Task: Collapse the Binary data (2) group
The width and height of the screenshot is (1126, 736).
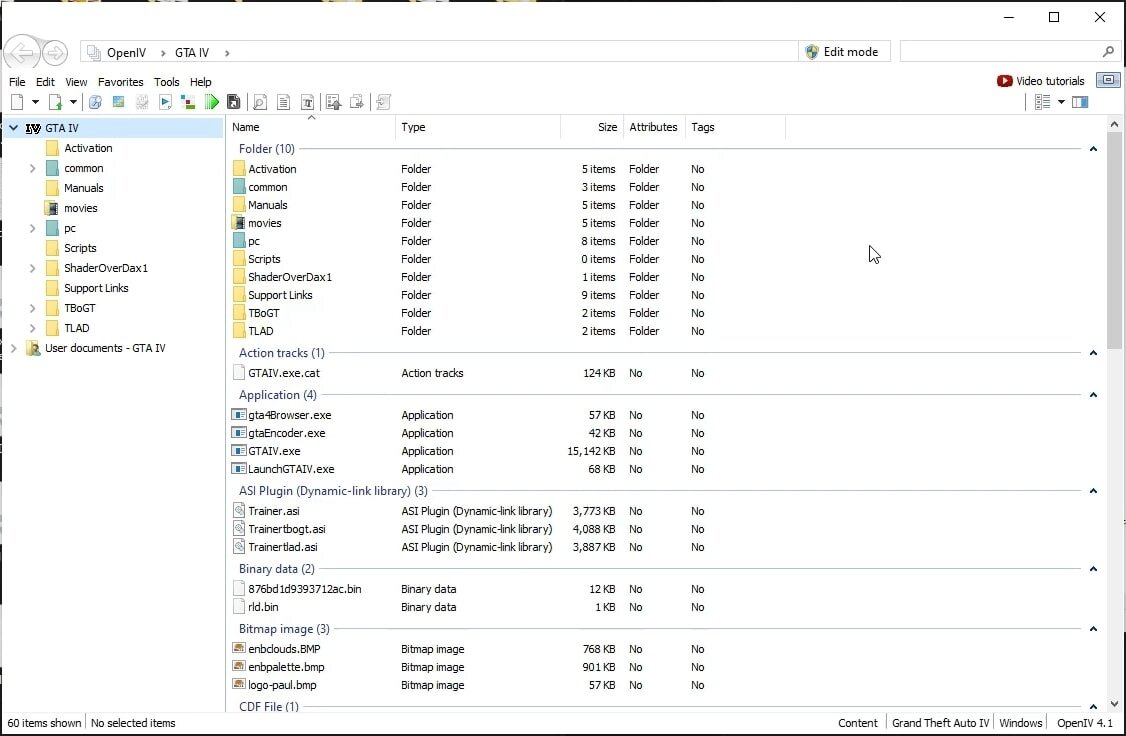Action: click(1093, 569)
